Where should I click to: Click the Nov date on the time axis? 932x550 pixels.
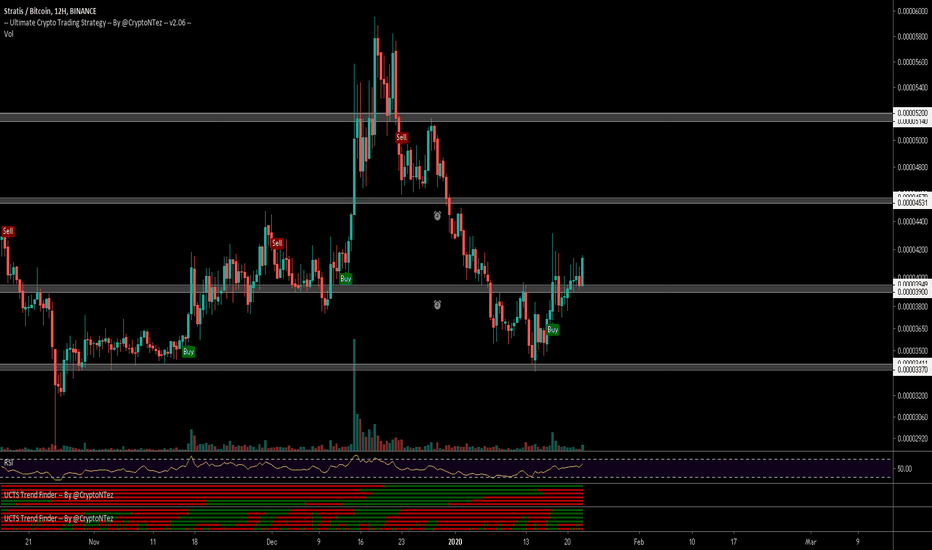[93, 542]
